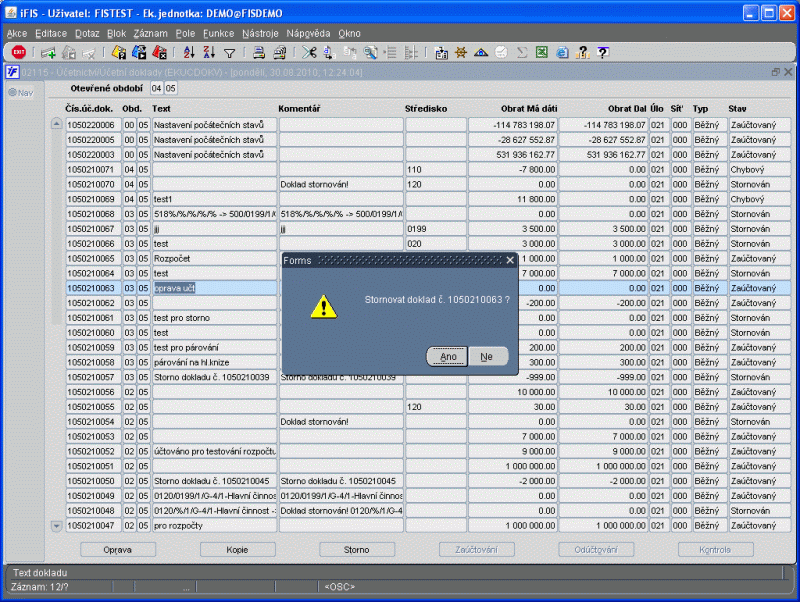
Task: Open the Akce menu
Action: tap(17, 33)
